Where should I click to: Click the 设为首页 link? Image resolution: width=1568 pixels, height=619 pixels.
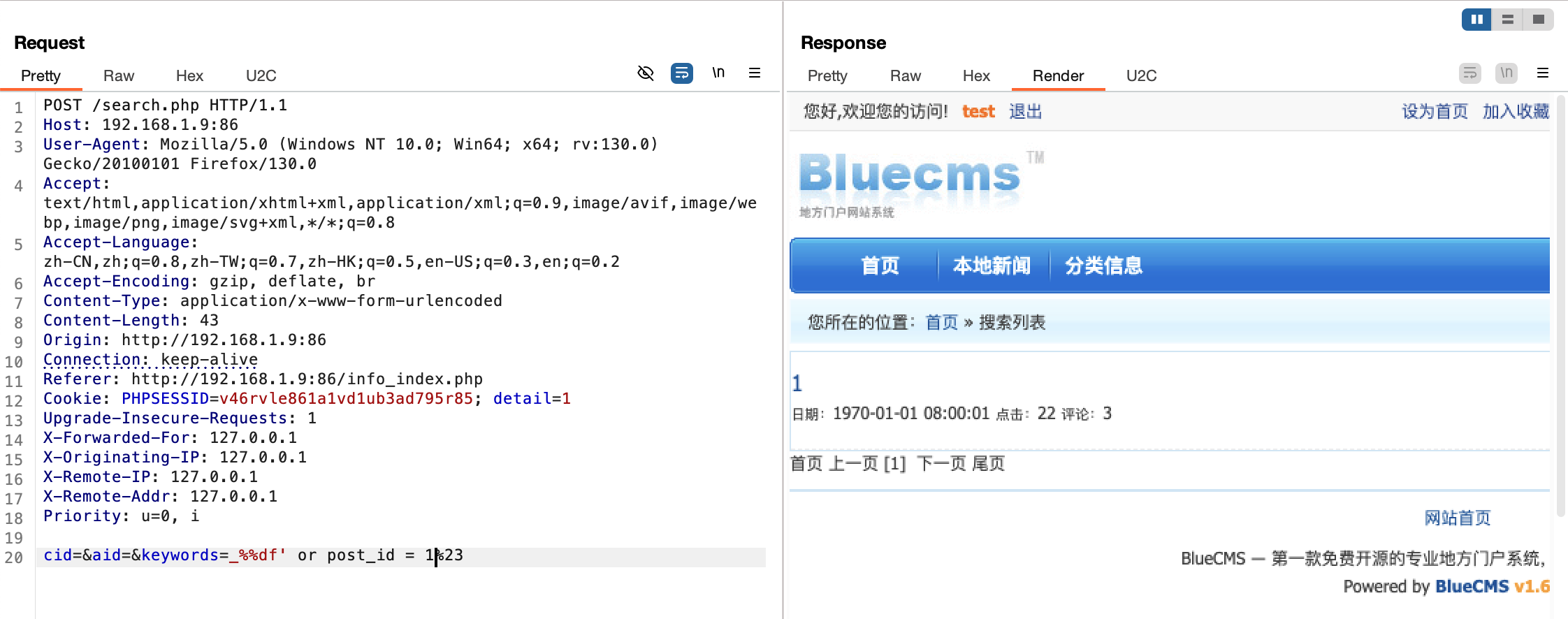pyautogui.click(x=1435, y=111)
